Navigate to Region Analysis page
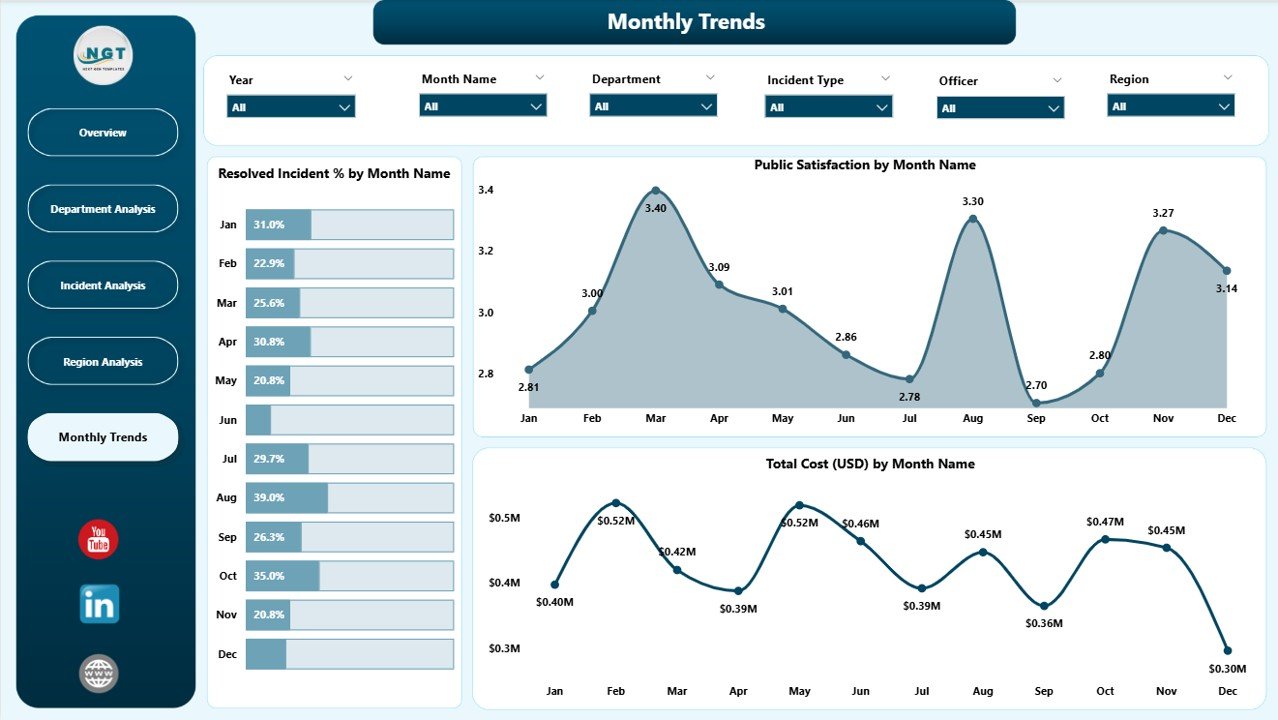Viewport: 1278px width, 720px height. 103,362
